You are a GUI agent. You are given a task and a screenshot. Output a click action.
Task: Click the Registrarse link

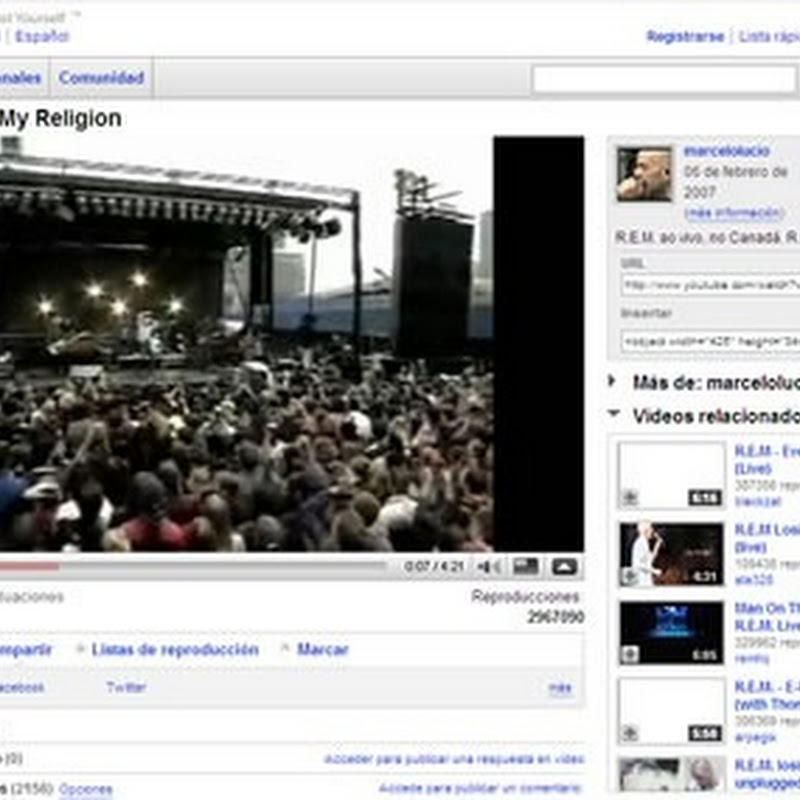[x=685, y=36]
